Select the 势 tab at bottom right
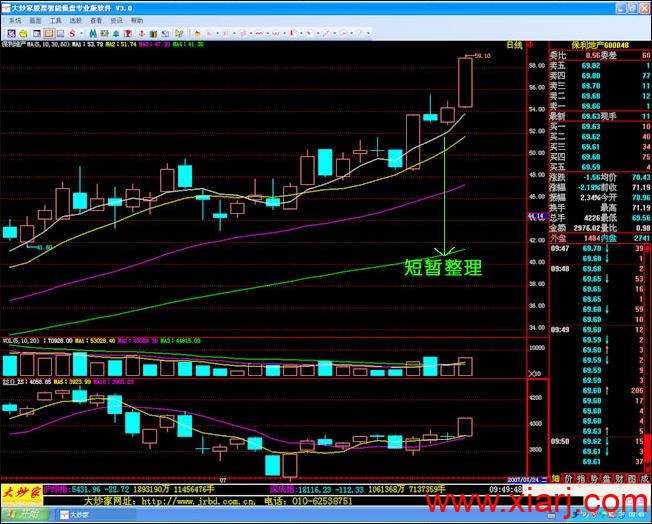The image size is (652, 524). coord(594,479)
